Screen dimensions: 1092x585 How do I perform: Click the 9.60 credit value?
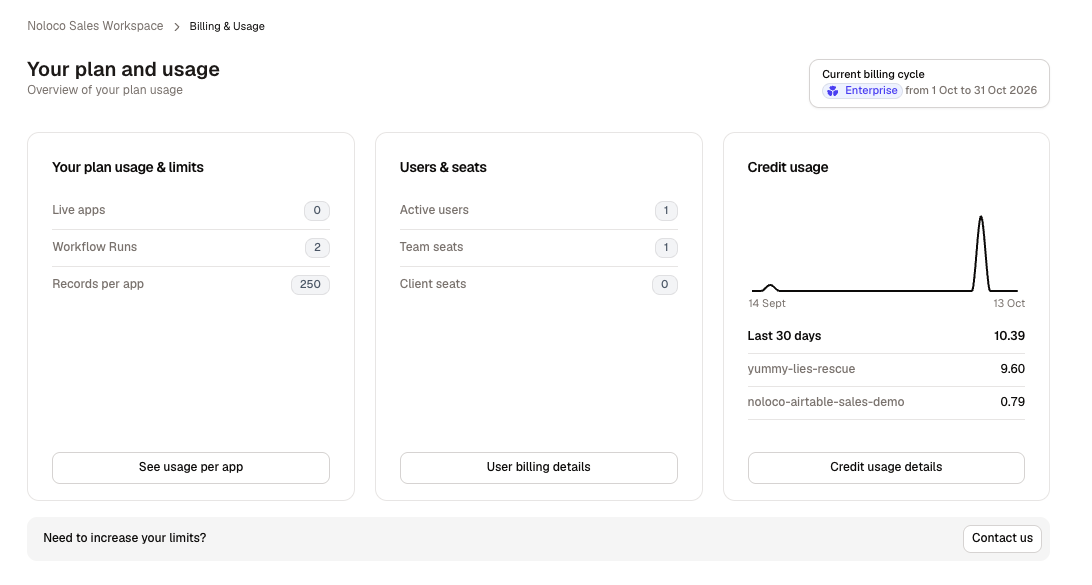coord(1013,369)
